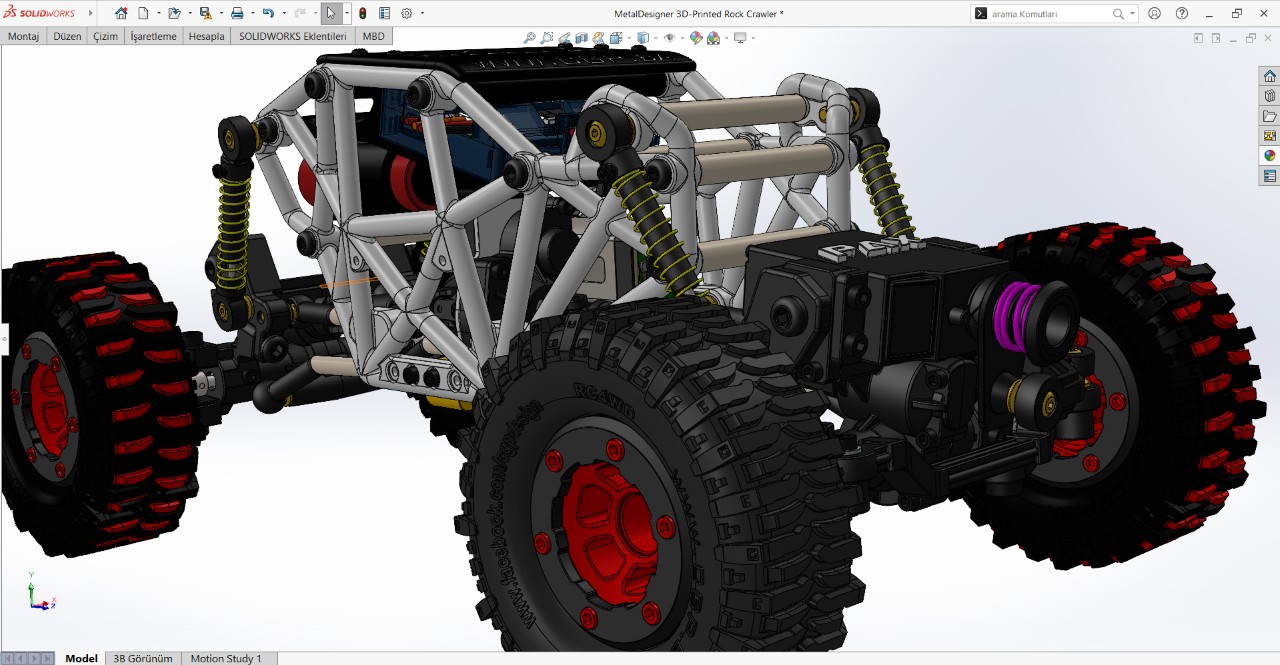The height and width of the screenshot is (665, 1280).
Task: Open the Home welcome icon
Action: 121,13
